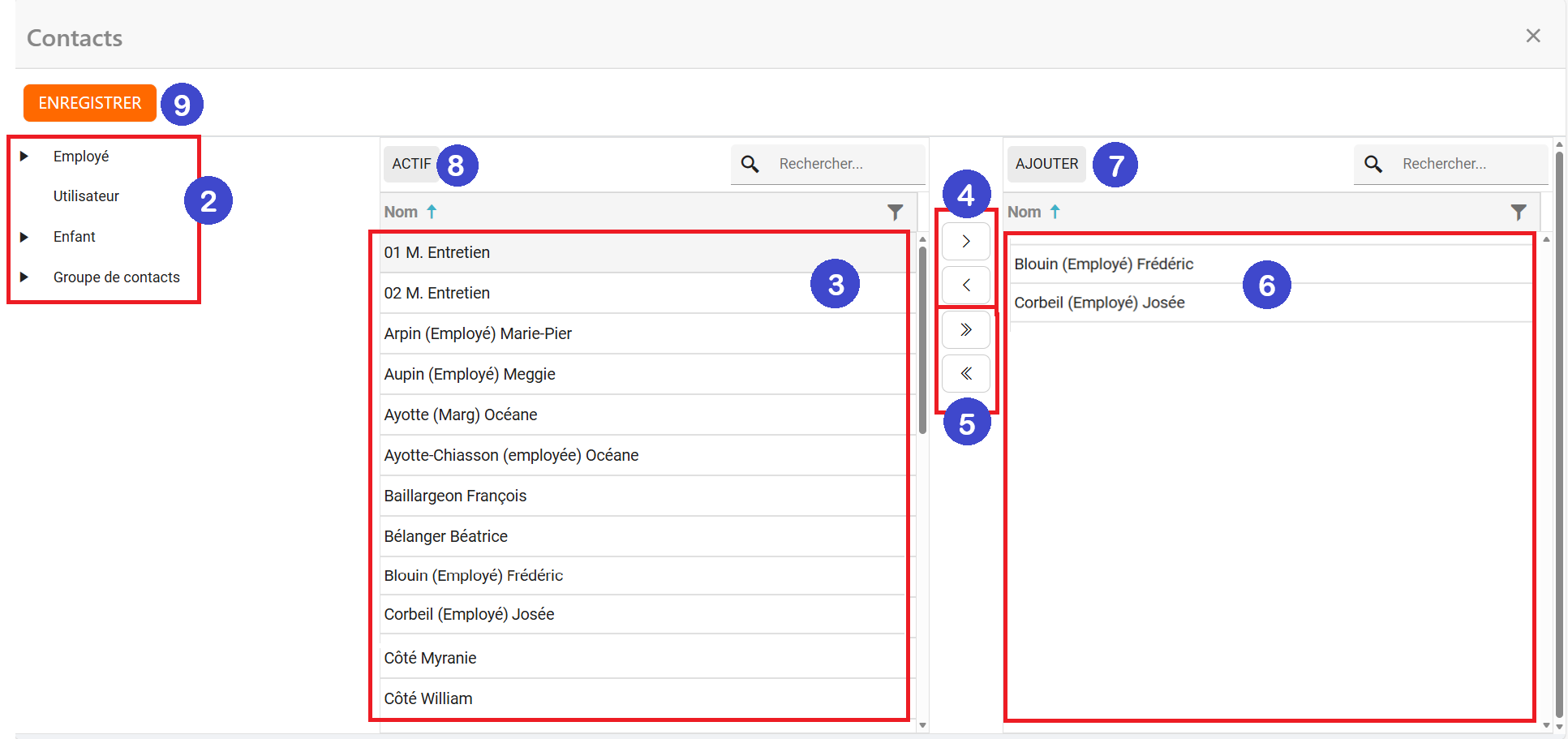Expand the Employé tree node
Viewport: 1568px width, 739px height.
(x=24, y=157)
